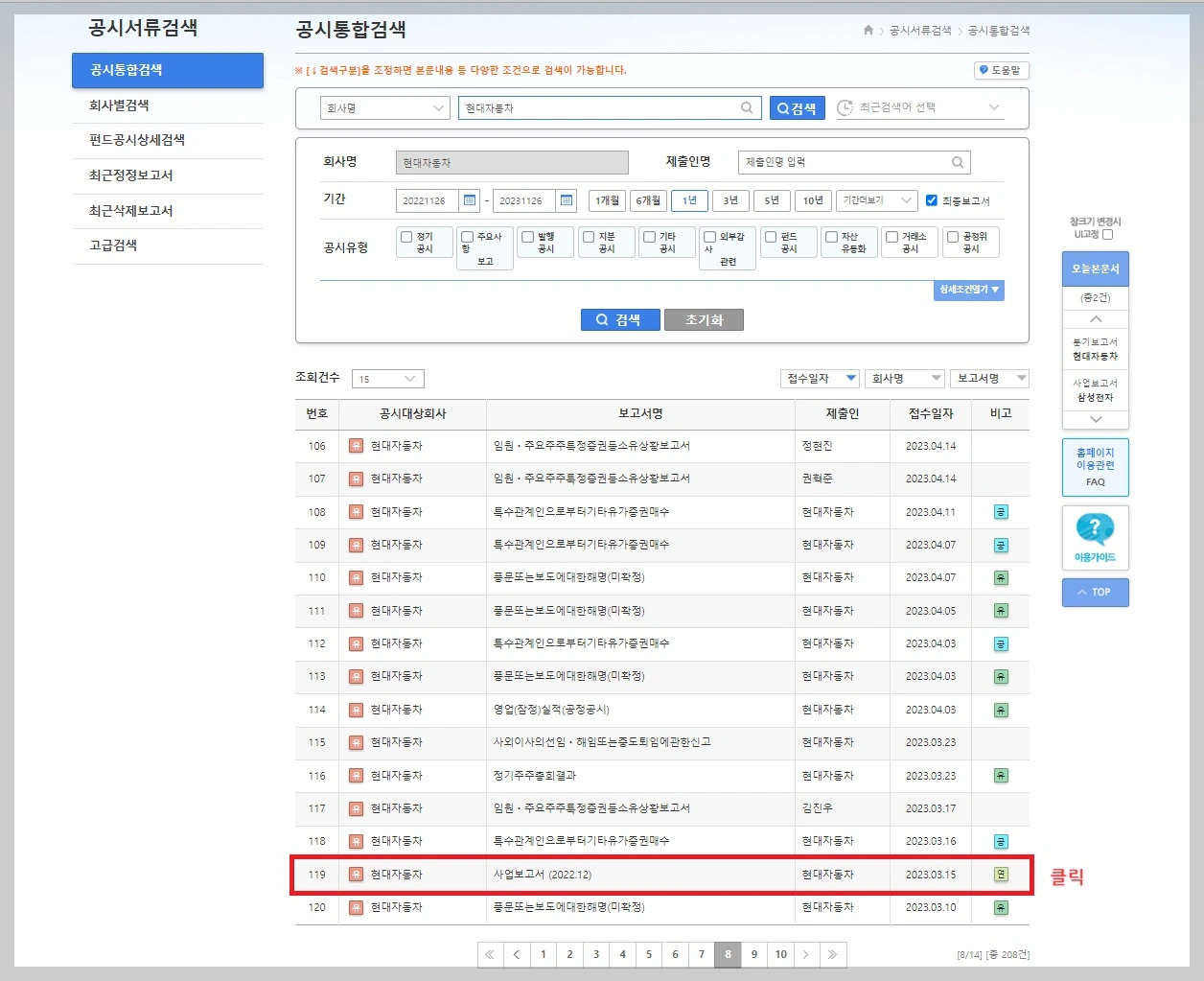Uncheck the 최종보고서 checkbox

(931, 200)
